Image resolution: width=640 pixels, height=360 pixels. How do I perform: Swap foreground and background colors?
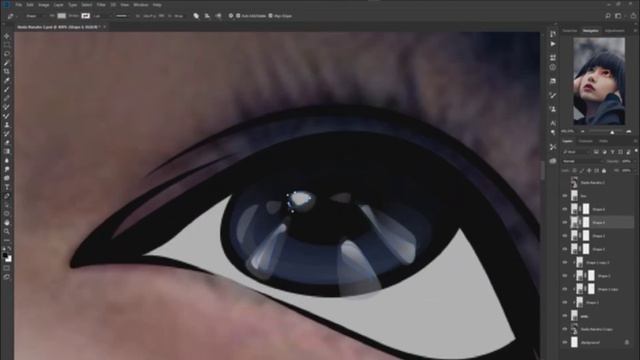point(10,249)
